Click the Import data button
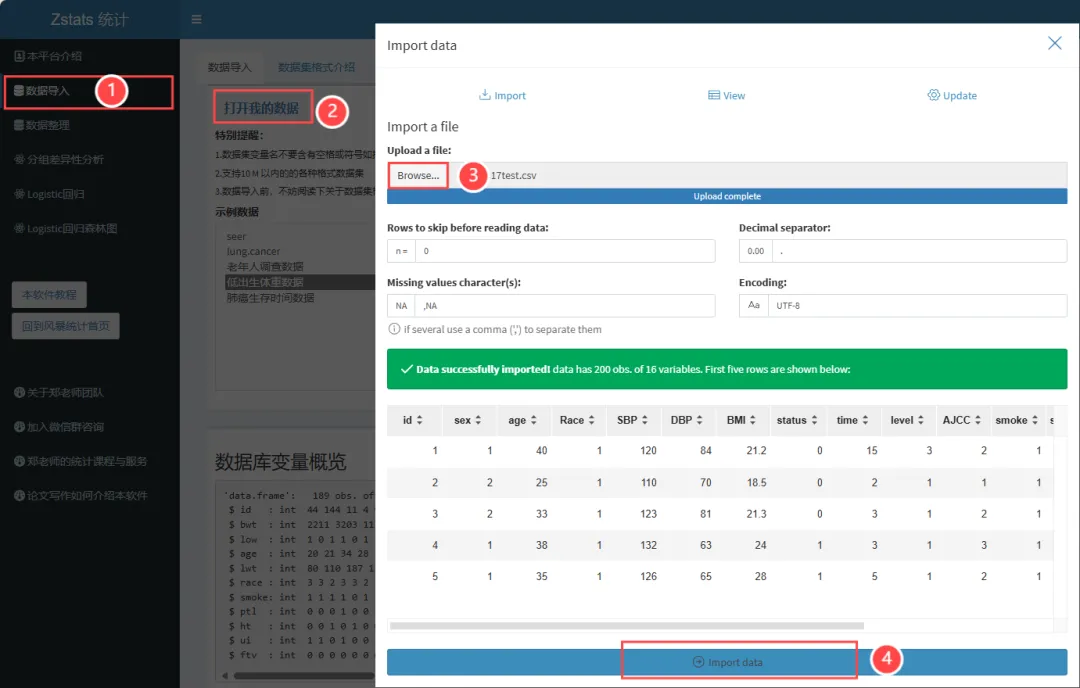The image size is (1080, 688). 727,662
